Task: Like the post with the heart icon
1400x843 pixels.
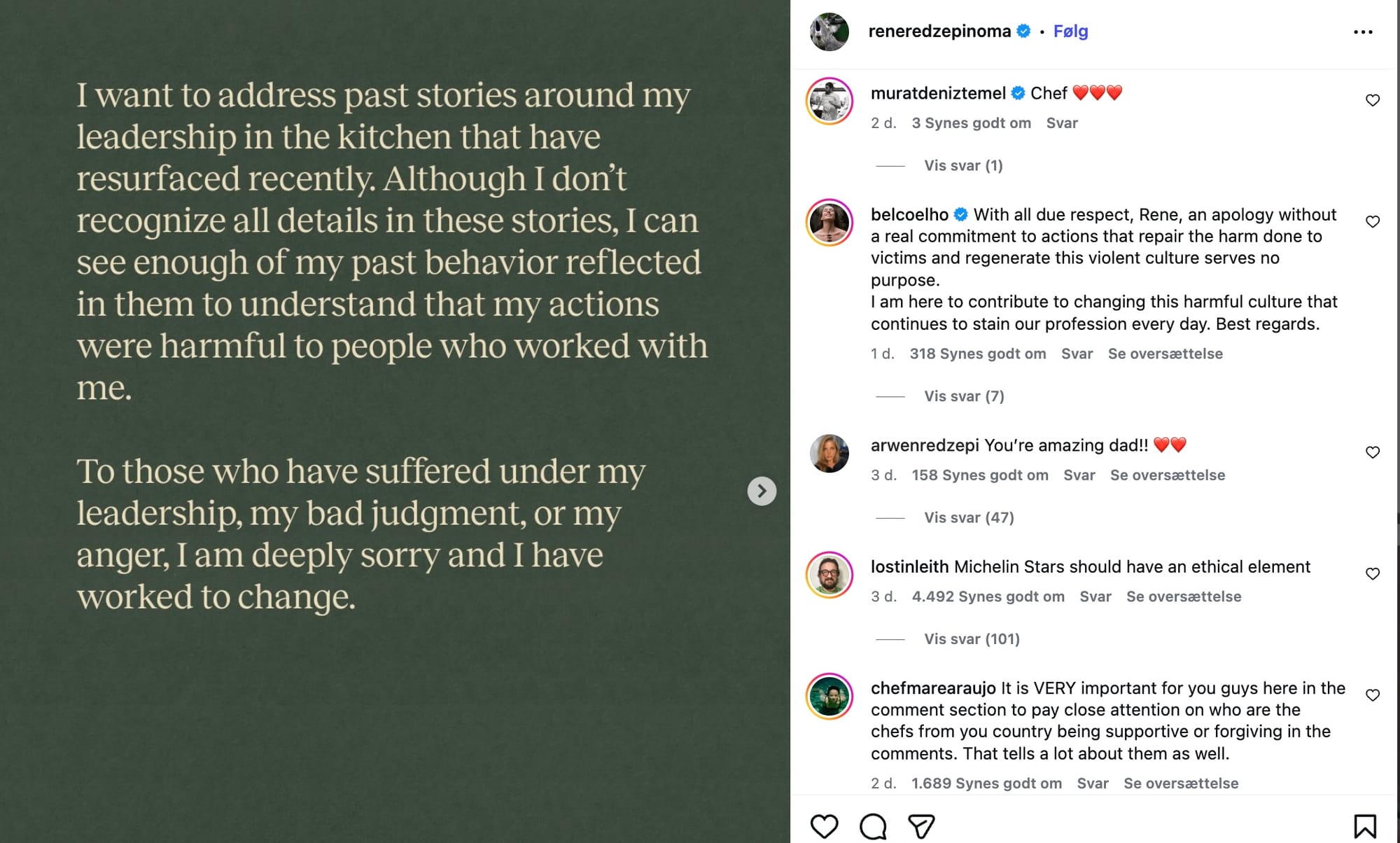Action: coord(824,826)
